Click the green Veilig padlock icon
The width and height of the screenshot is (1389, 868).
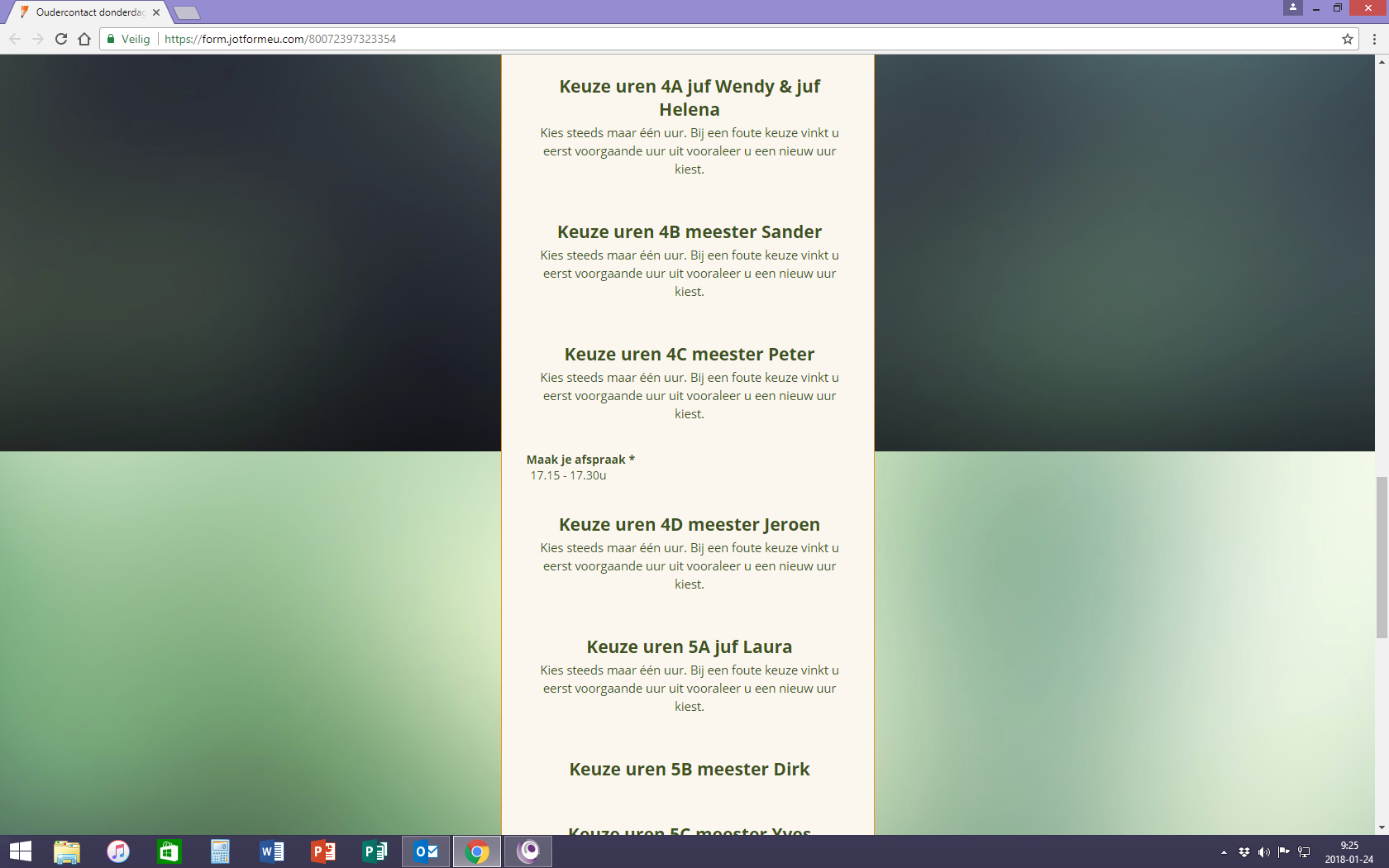(x=111, y=39)
